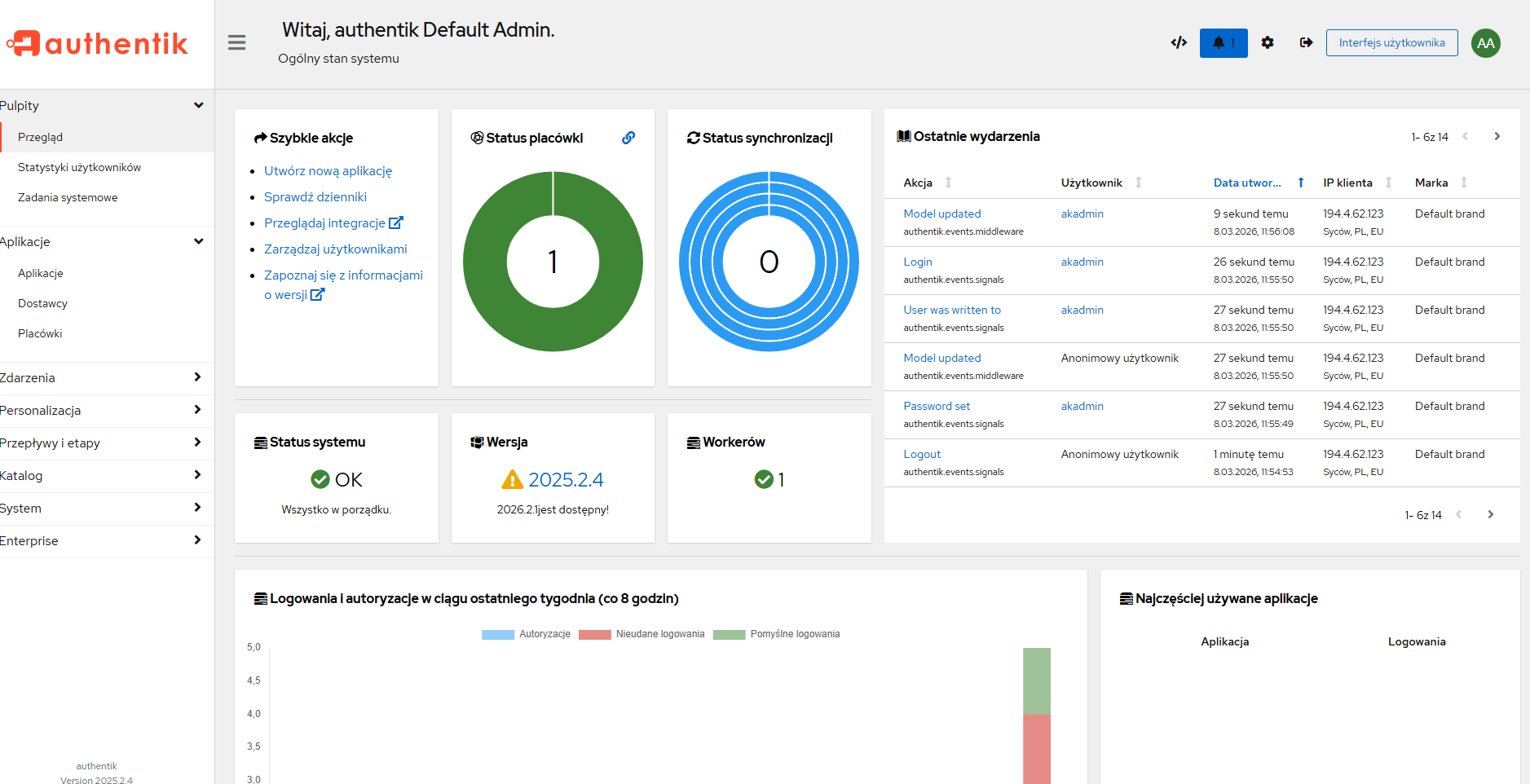Click the red segment of the login bar
This screenshot has width=1530, height=784.
click(1037, 749)
